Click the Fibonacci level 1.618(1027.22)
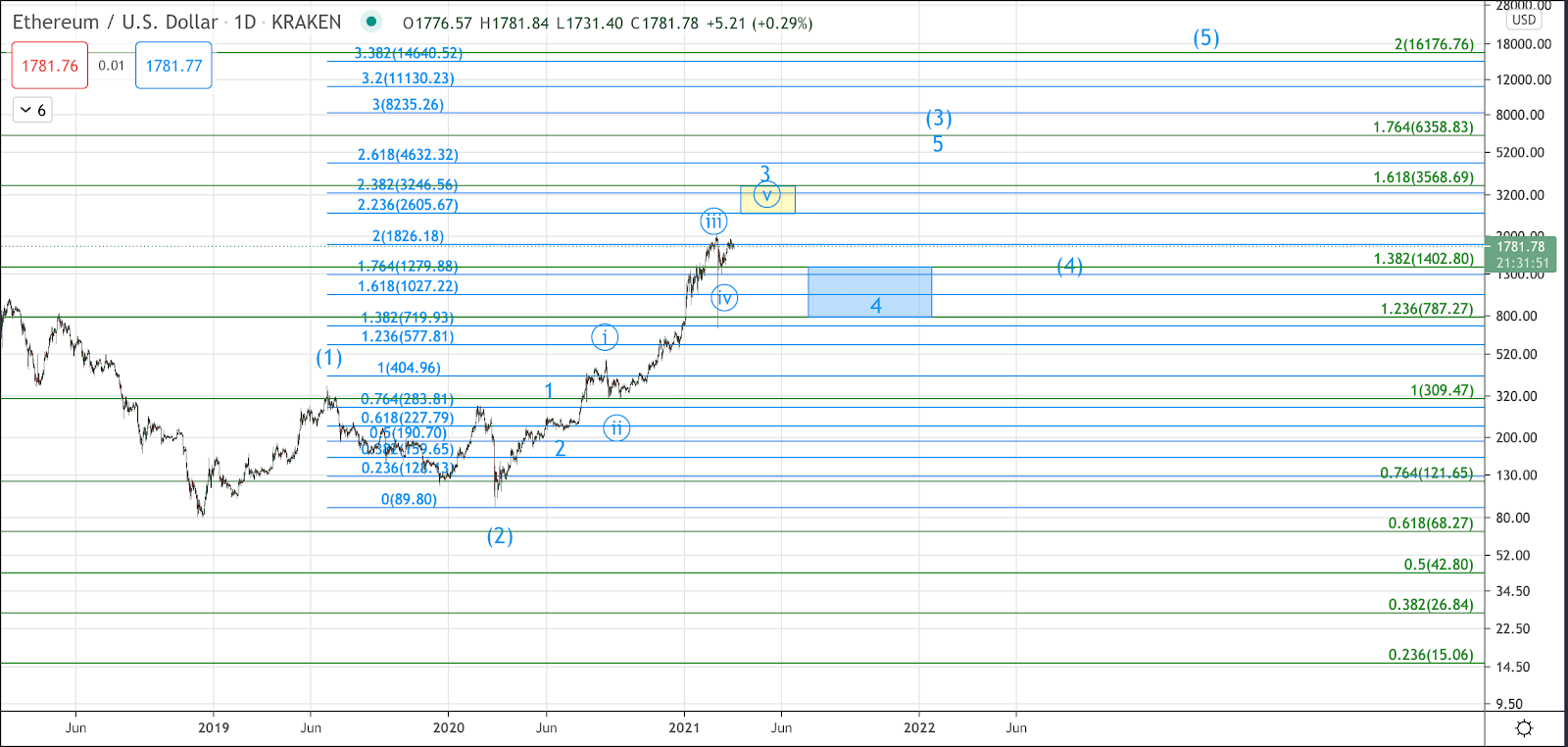 point(408,286)
